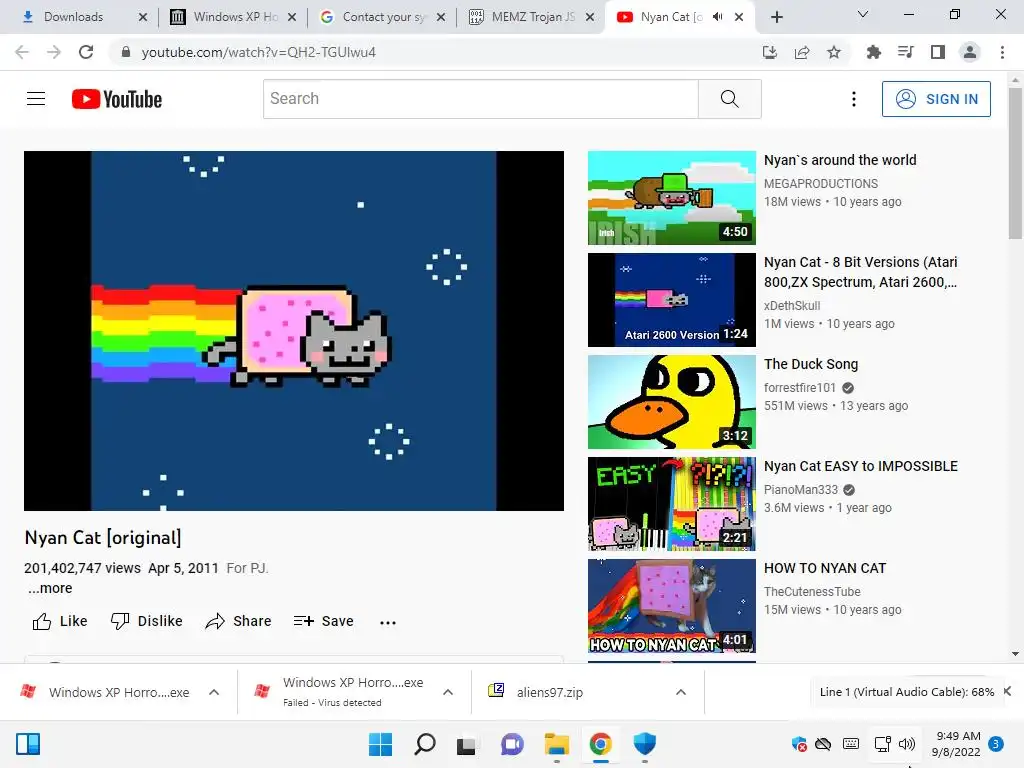Click the browser back arrow
The image size is (1024, 768).
pyautogui.click(x=22, y=52)
